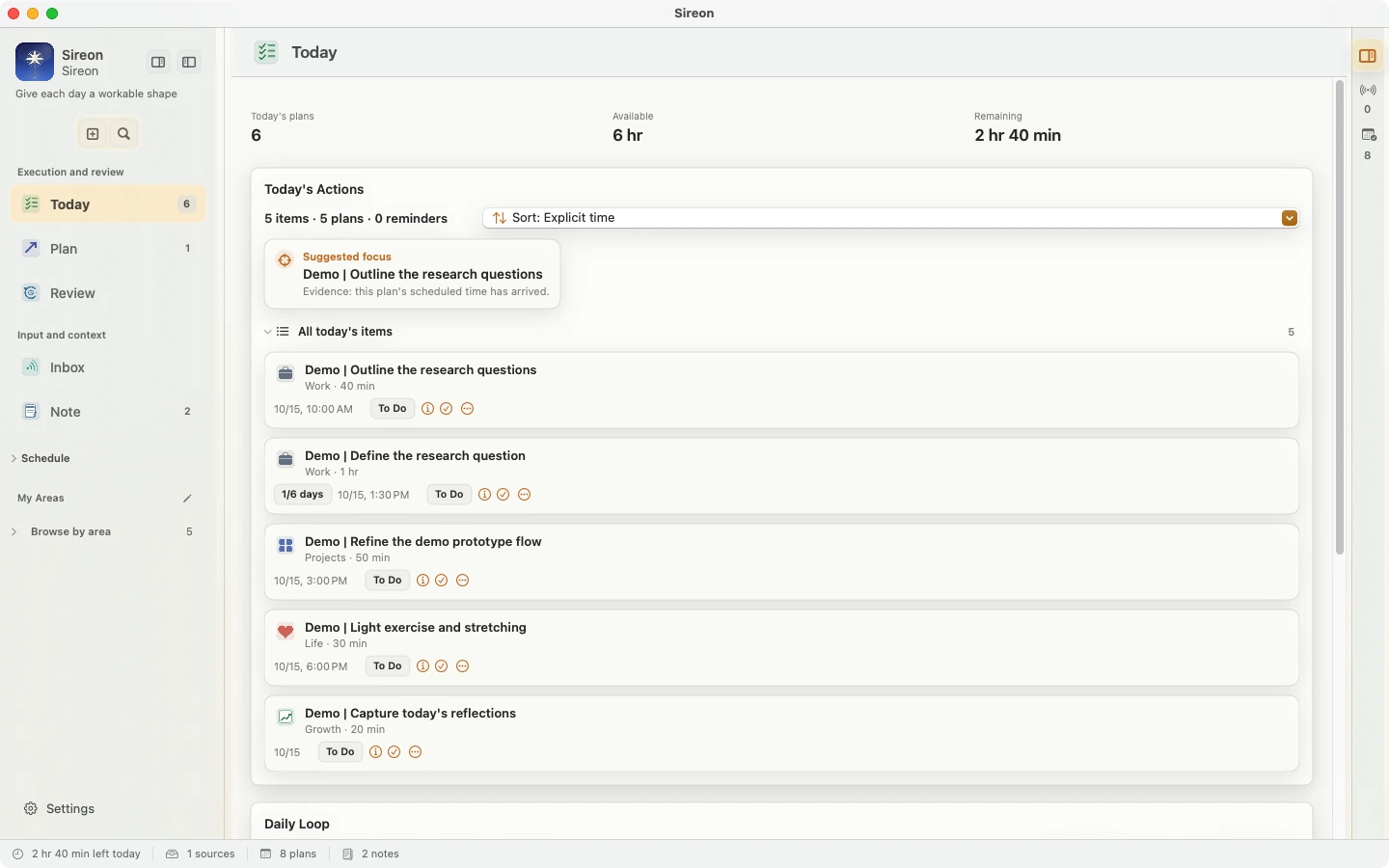Collapse the All today's items list
The width and height of the screenshot is (1389, 868).
pyautogui.click(x=267, y=332)
